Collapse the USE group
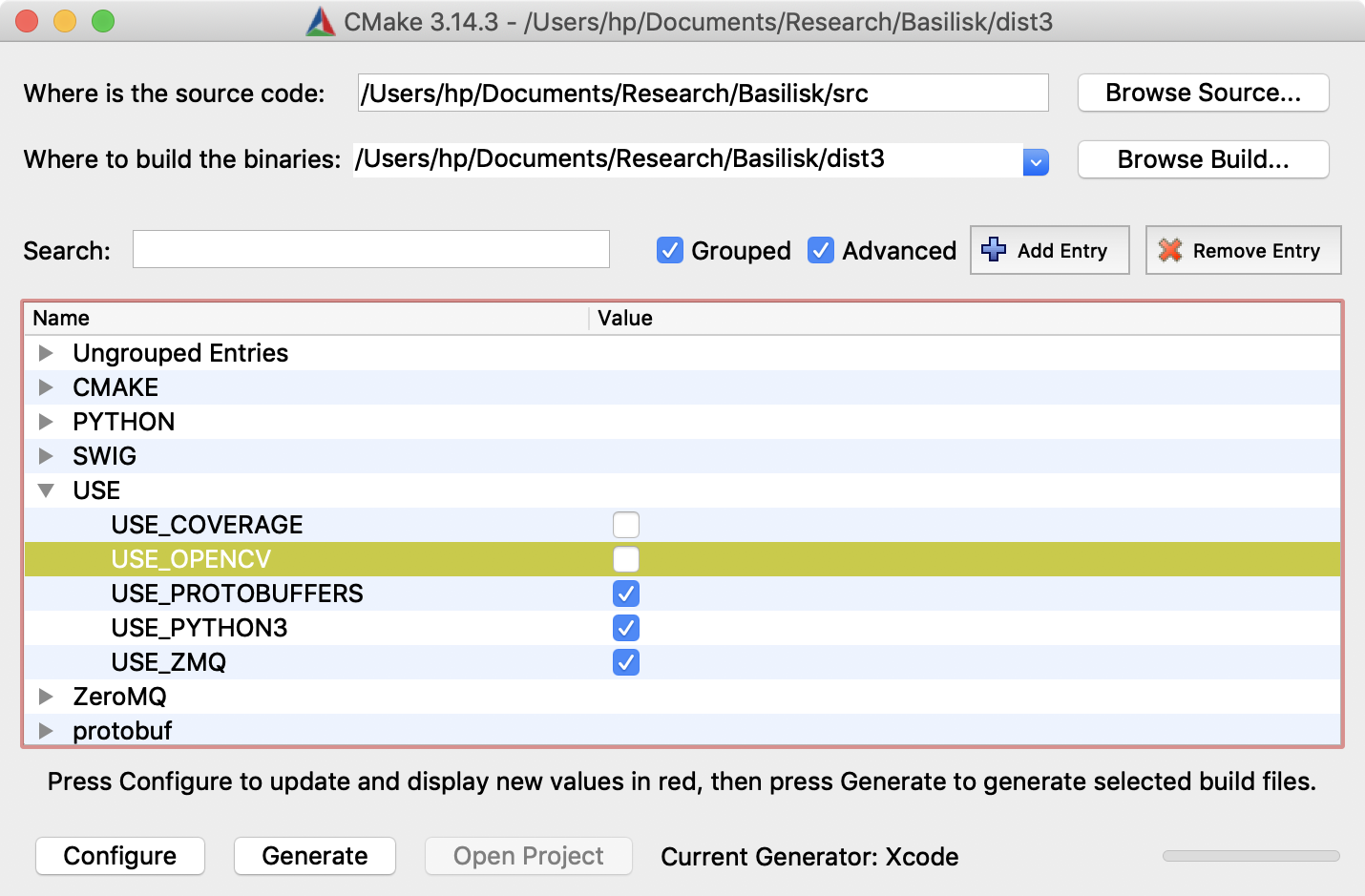The image size is (1365, 896). click(x=46, y=490)
